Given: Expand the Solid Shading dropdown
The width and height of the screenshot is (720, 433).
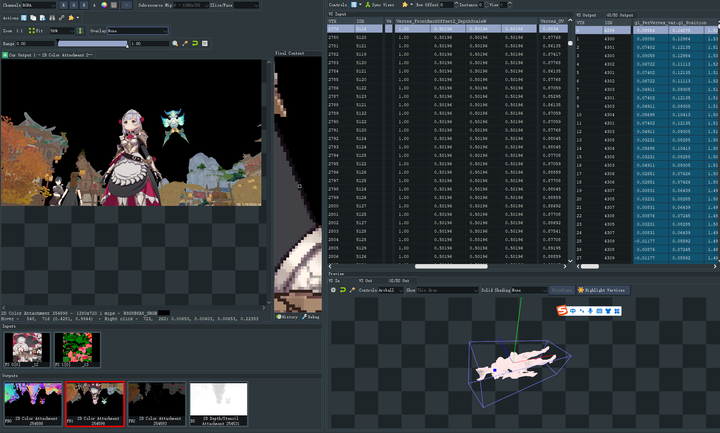Looking at the screenshot, I should coord(529,290).
